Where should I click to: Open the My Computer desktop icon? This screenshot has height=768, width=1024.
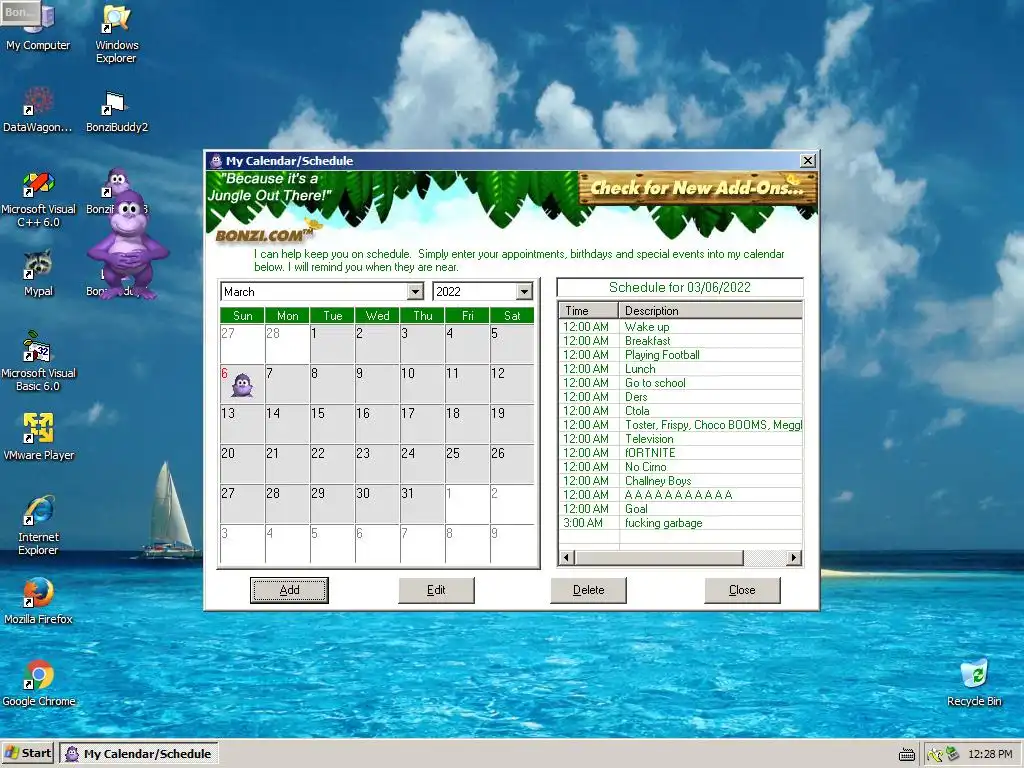pos(38,26)
